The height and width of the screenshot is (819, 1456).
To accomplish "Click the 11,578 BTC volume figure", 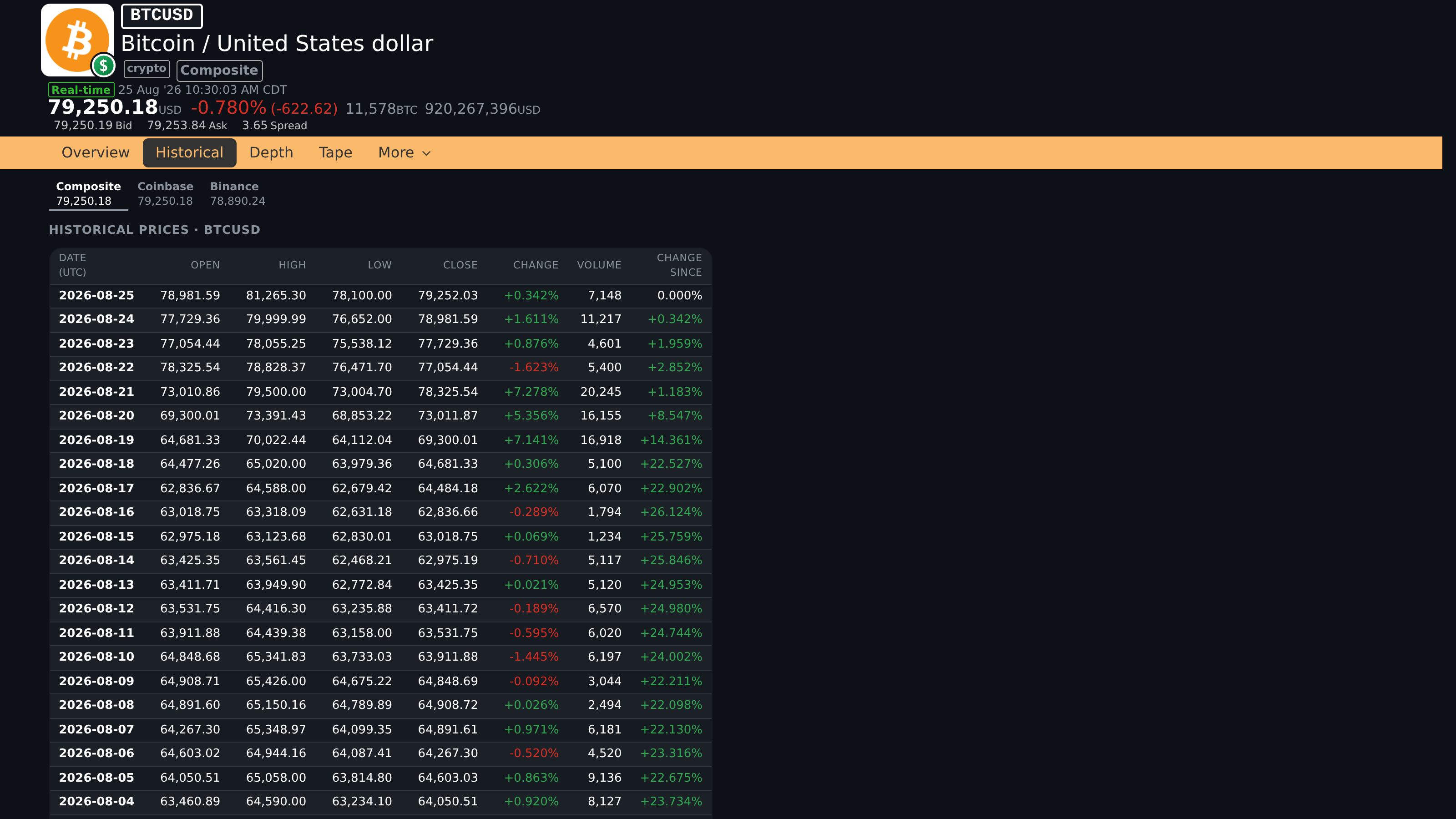I will pos(382,109).
